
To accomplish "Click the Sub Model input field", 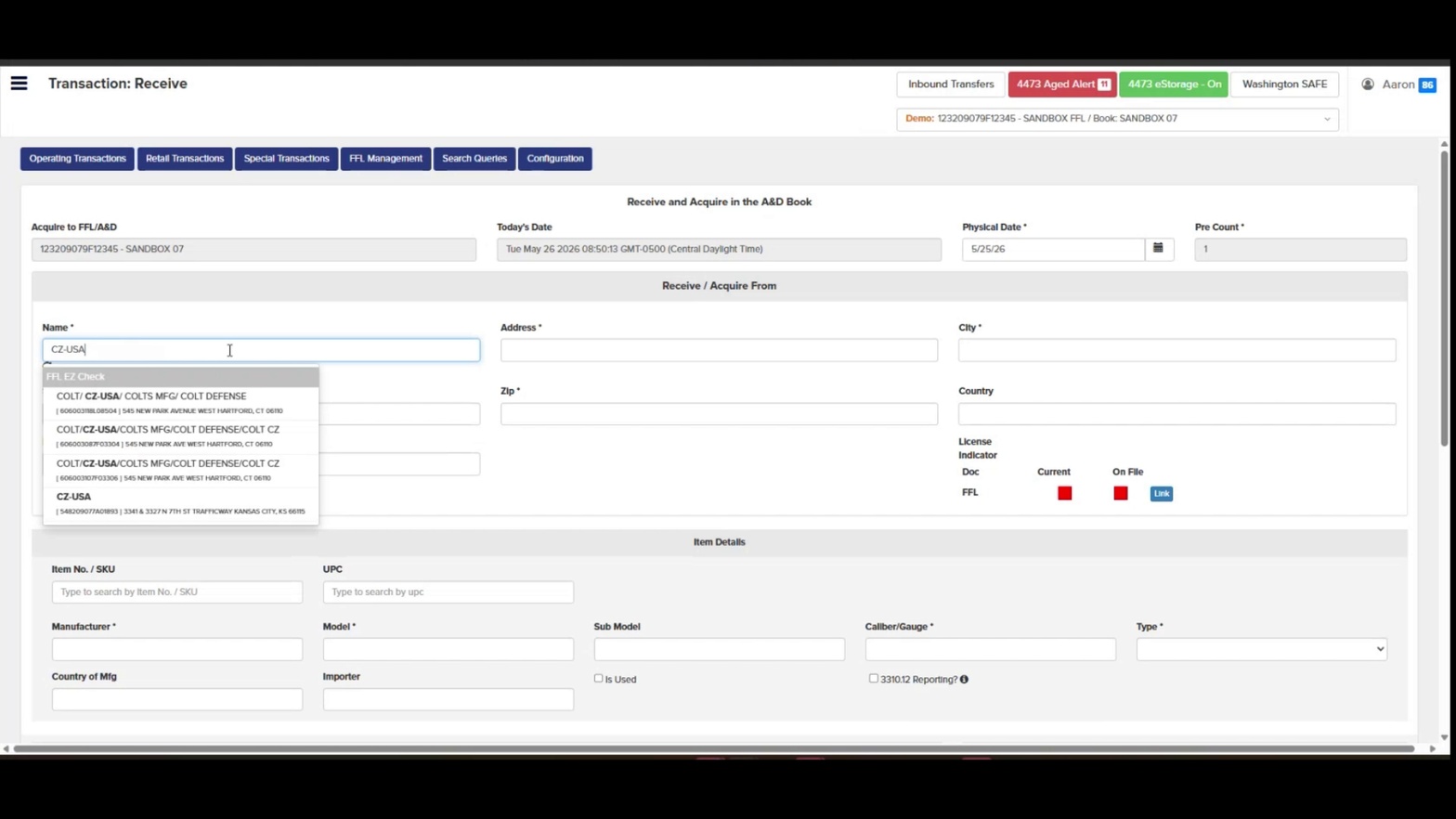I will (x=720, y=649).
